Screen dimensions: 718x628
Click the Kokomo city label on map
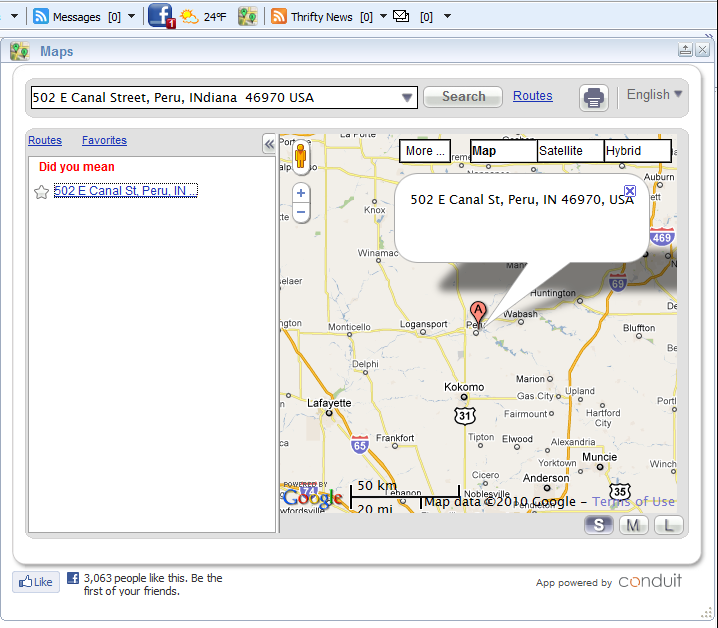[464, 387]
